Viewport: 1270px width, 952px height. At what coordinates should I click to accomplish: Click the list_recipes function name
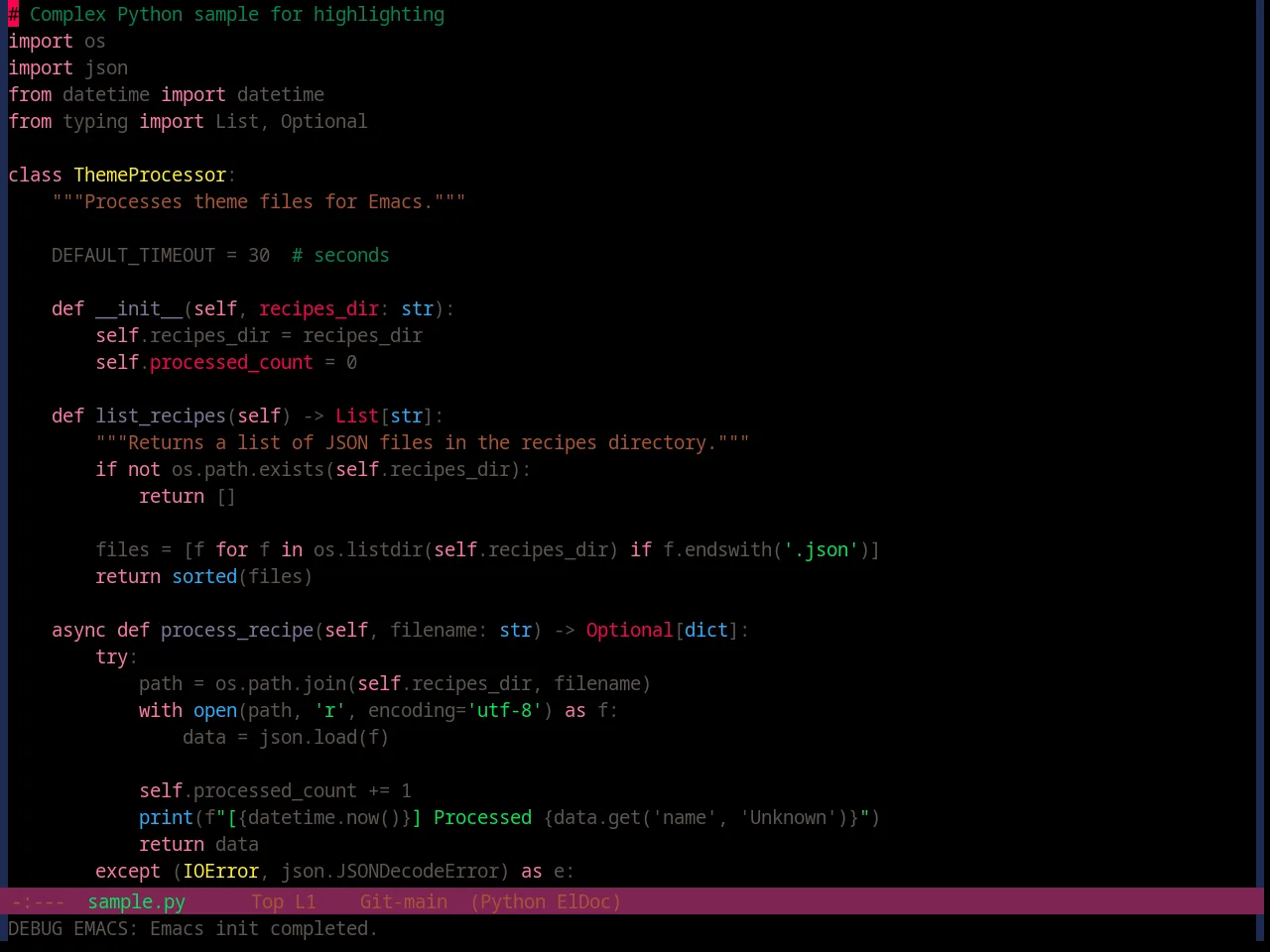[x=161, y=416]
